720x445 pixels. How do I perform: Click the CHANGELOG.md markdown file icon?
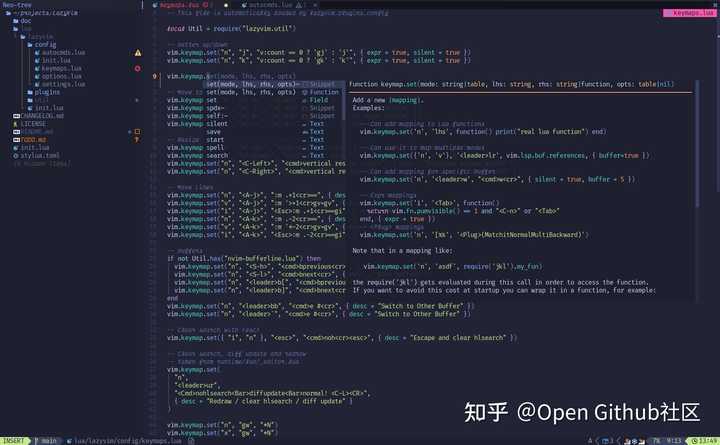click(x=13, y=116)
